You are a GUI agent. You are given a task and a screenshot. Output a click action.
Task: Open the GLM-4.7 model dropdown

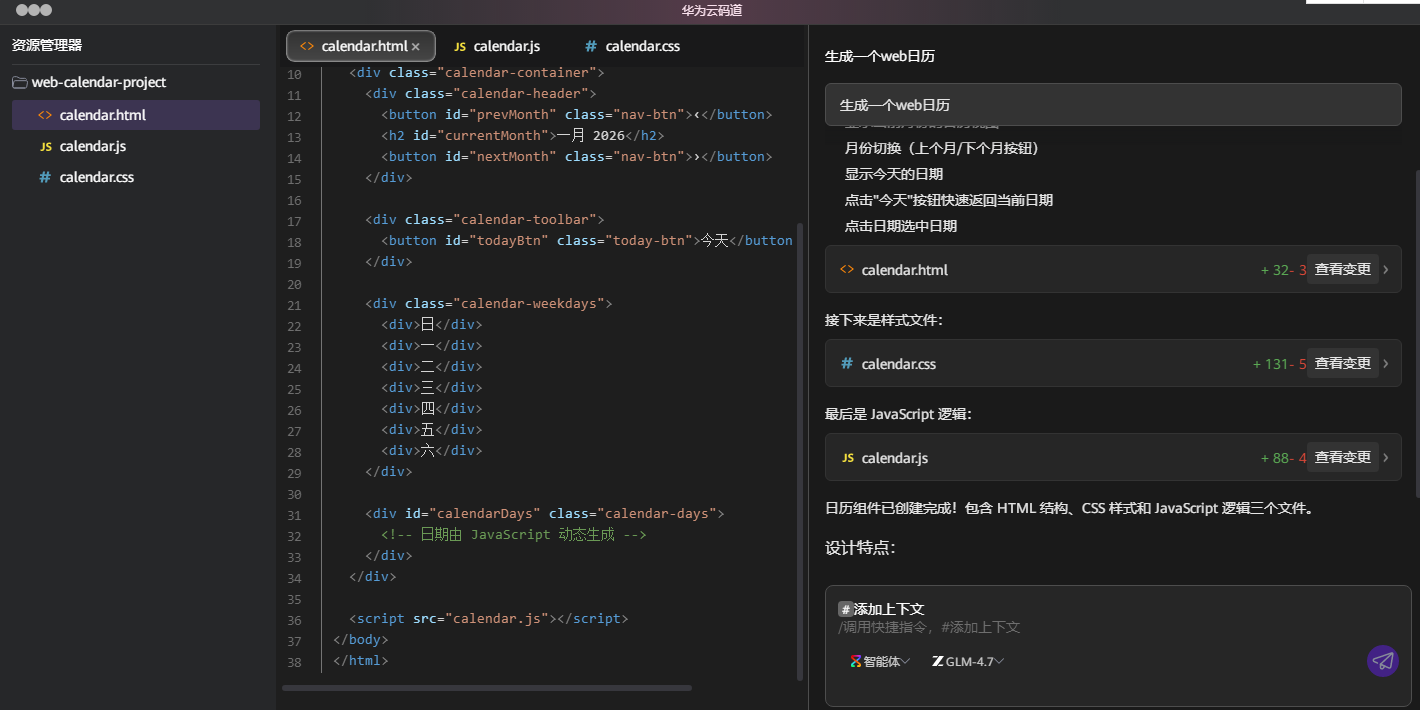click(966, 661)
